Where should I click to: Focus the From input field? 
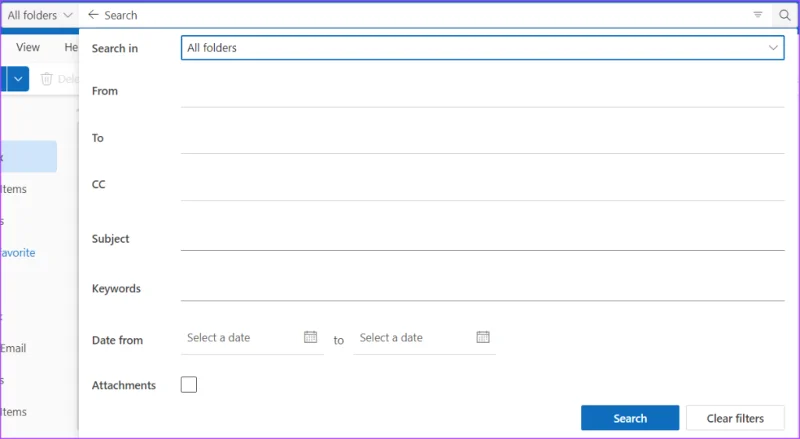(482, 93)
